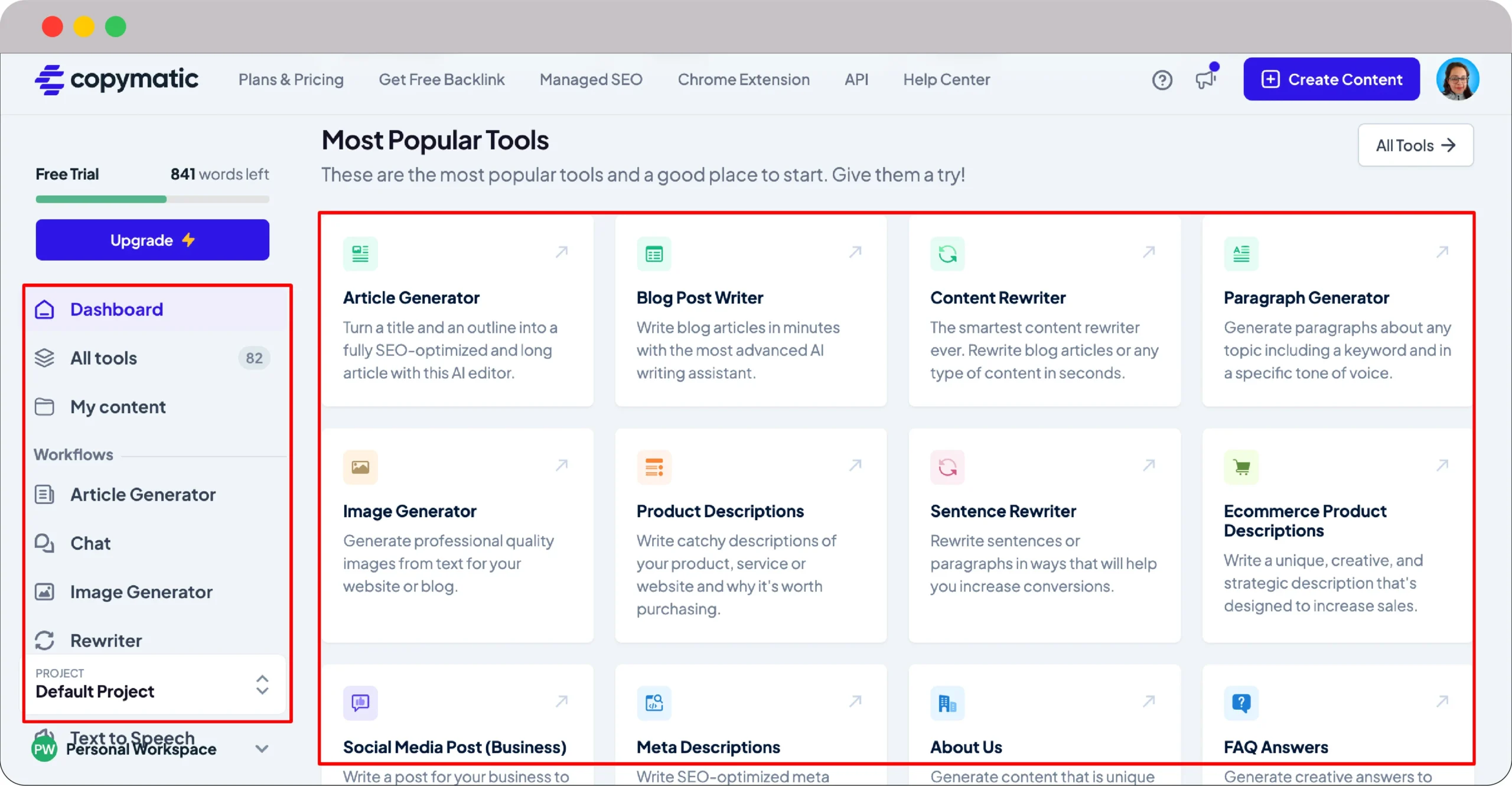Viewport: 1512px width, 786px height.
Task: Click the 82 badge next to All tools
Action: click(x=254, y=358)
